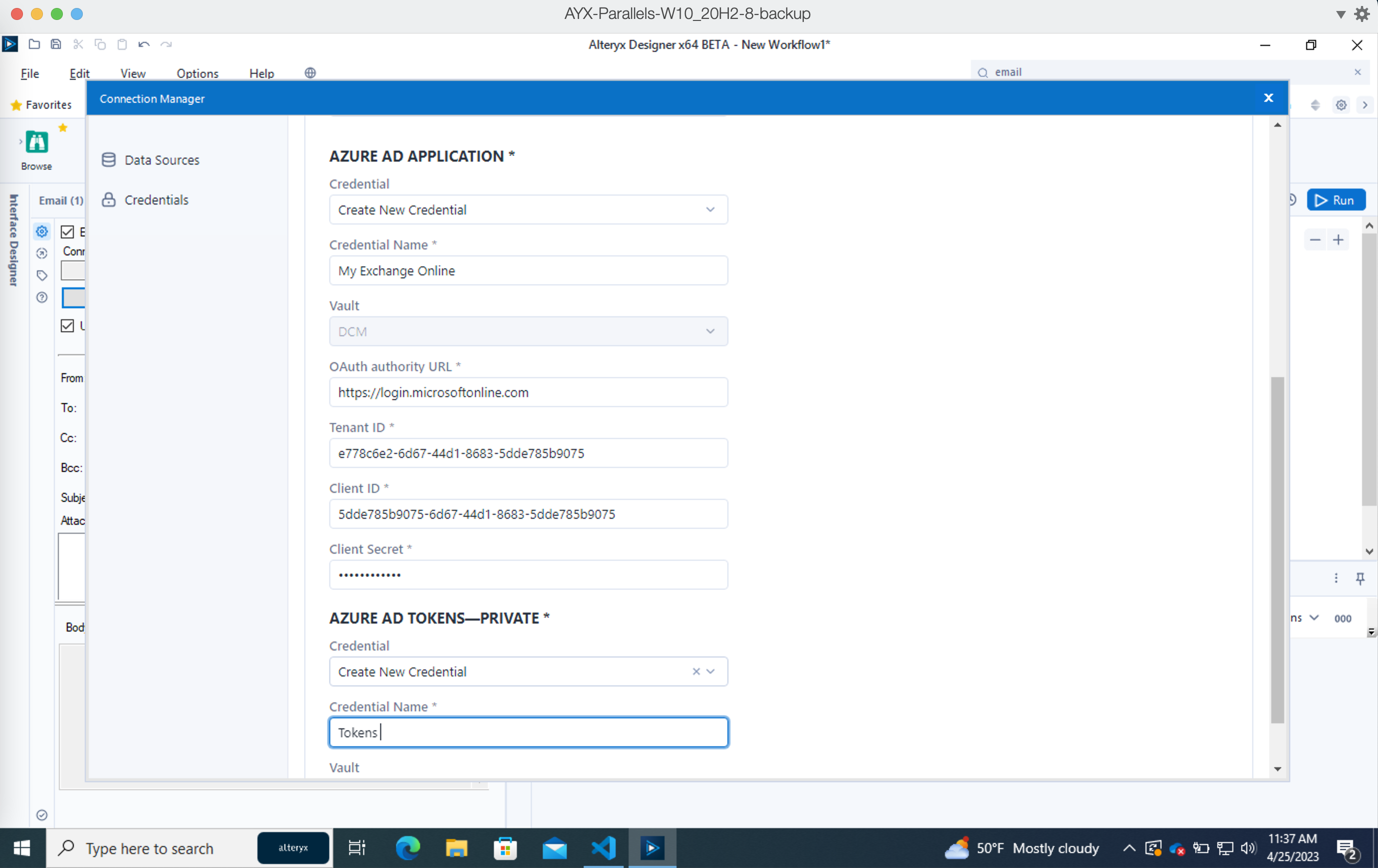
Task: Uncheck the first checkbox in the Email configuration
Action: [68, 232]
